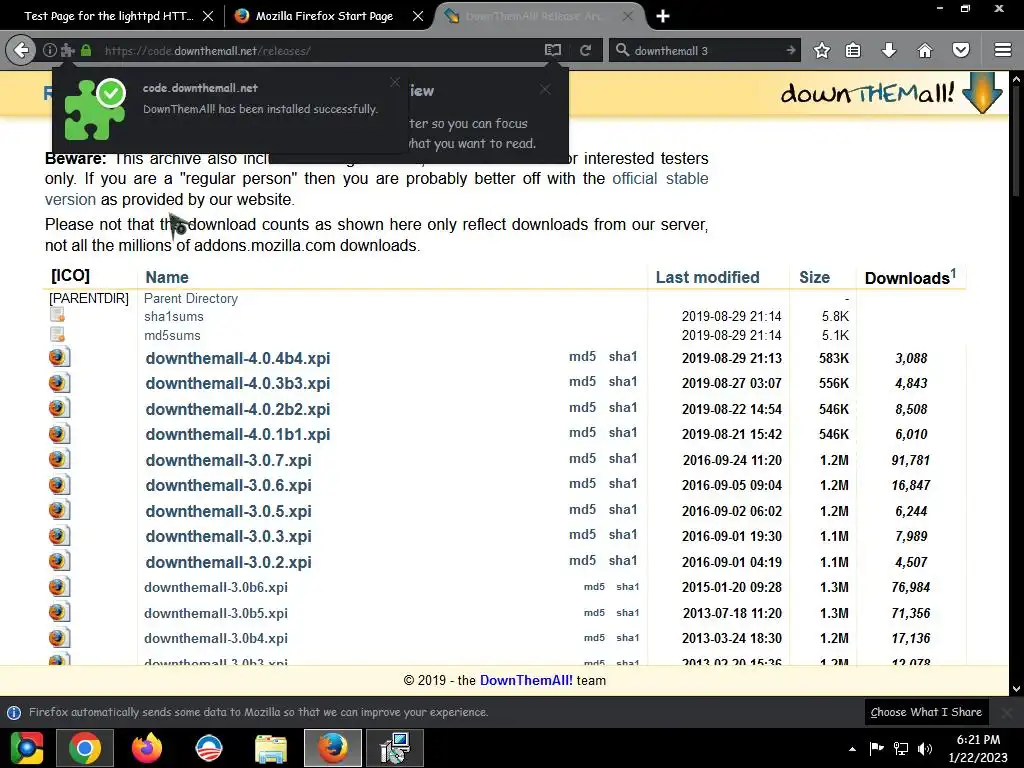Viewport: 1024px width, 768px height.
Task: Show hidden system tray icons arrow
Action: click(x=852, y=749)
